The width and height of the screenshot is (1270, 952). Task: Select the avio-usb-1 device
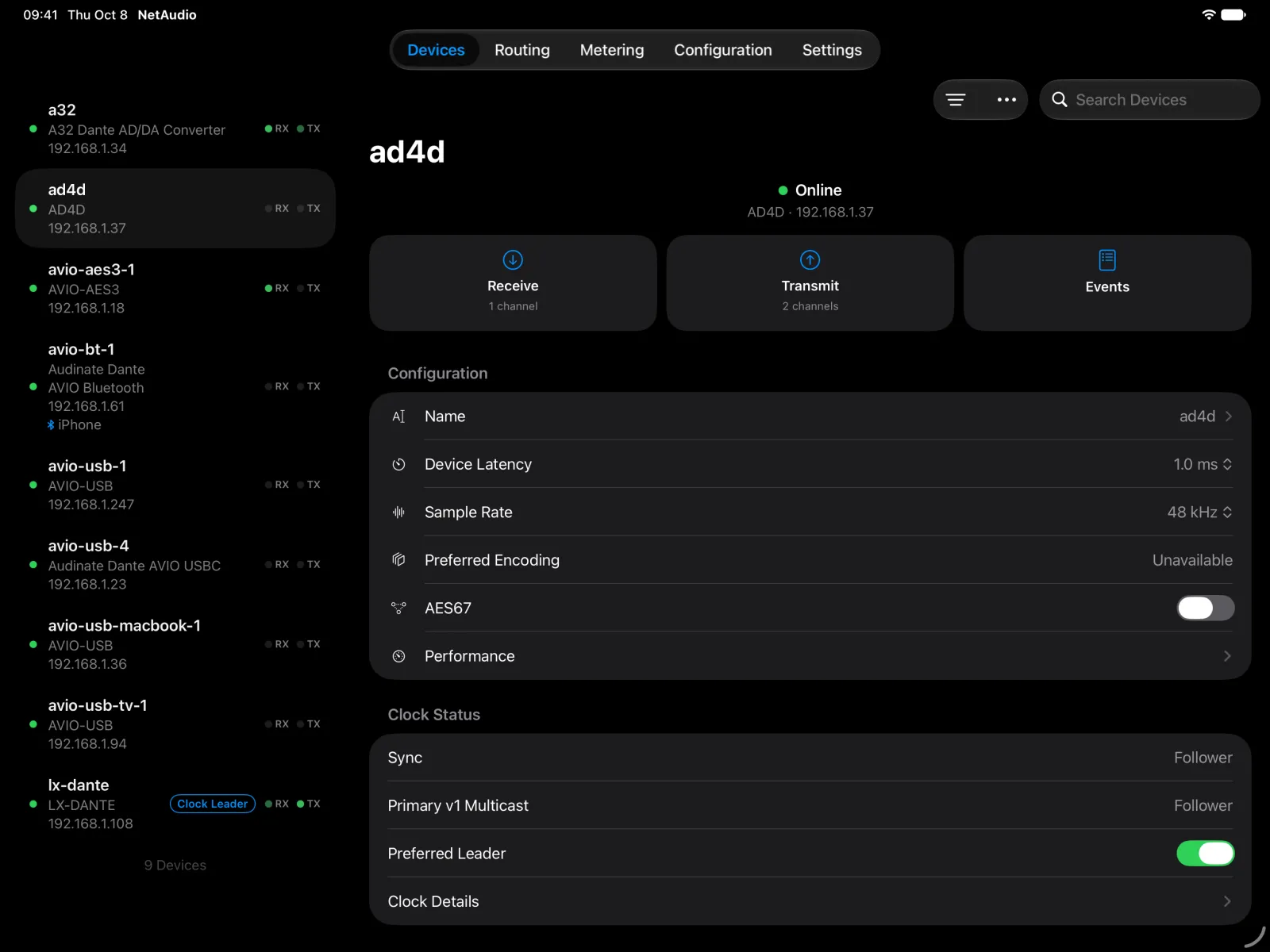point(175,485)
